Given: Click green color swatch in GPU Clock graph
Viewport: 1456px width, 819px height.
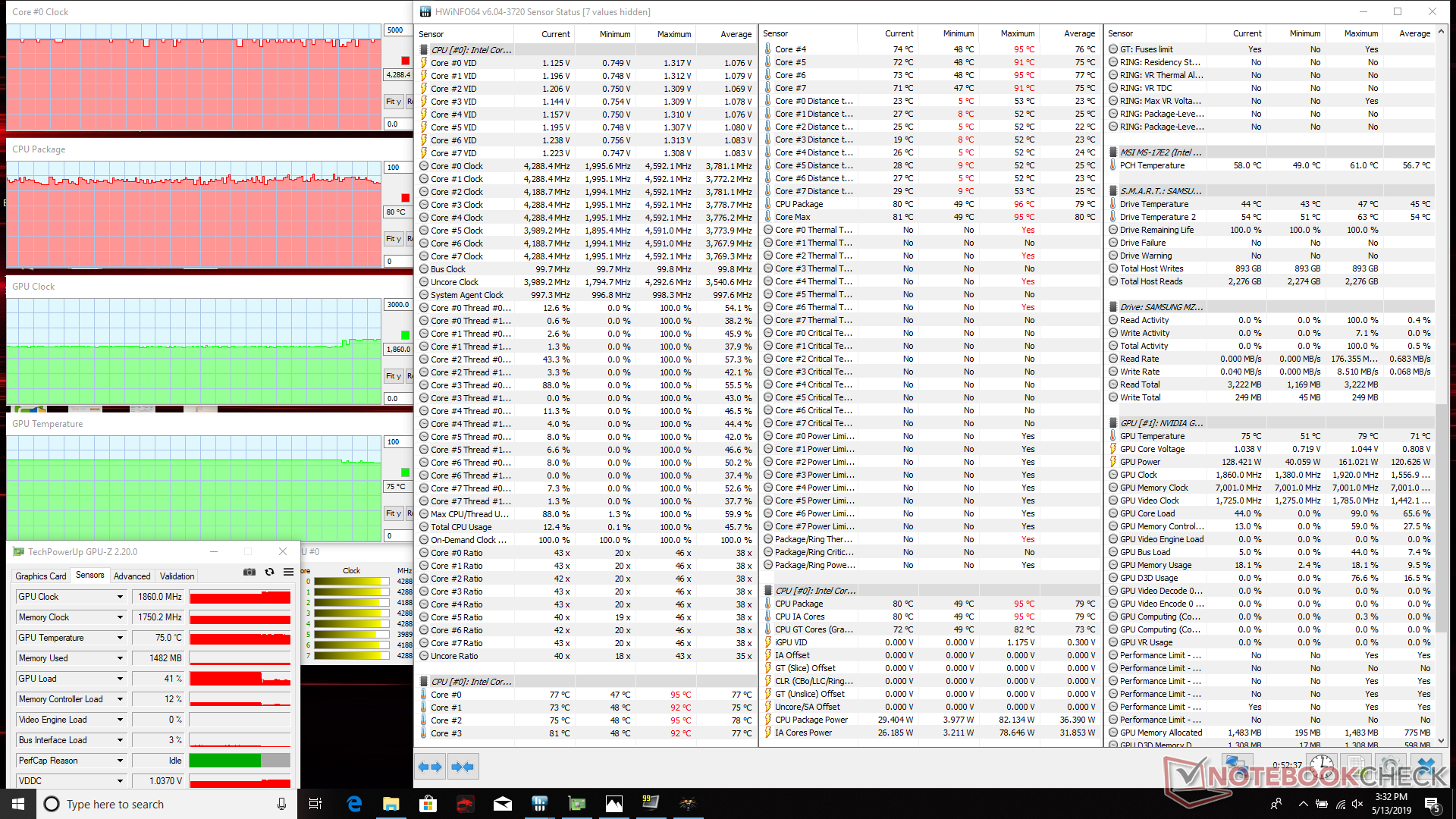Looking at the screenshot, I should (405, 335).
